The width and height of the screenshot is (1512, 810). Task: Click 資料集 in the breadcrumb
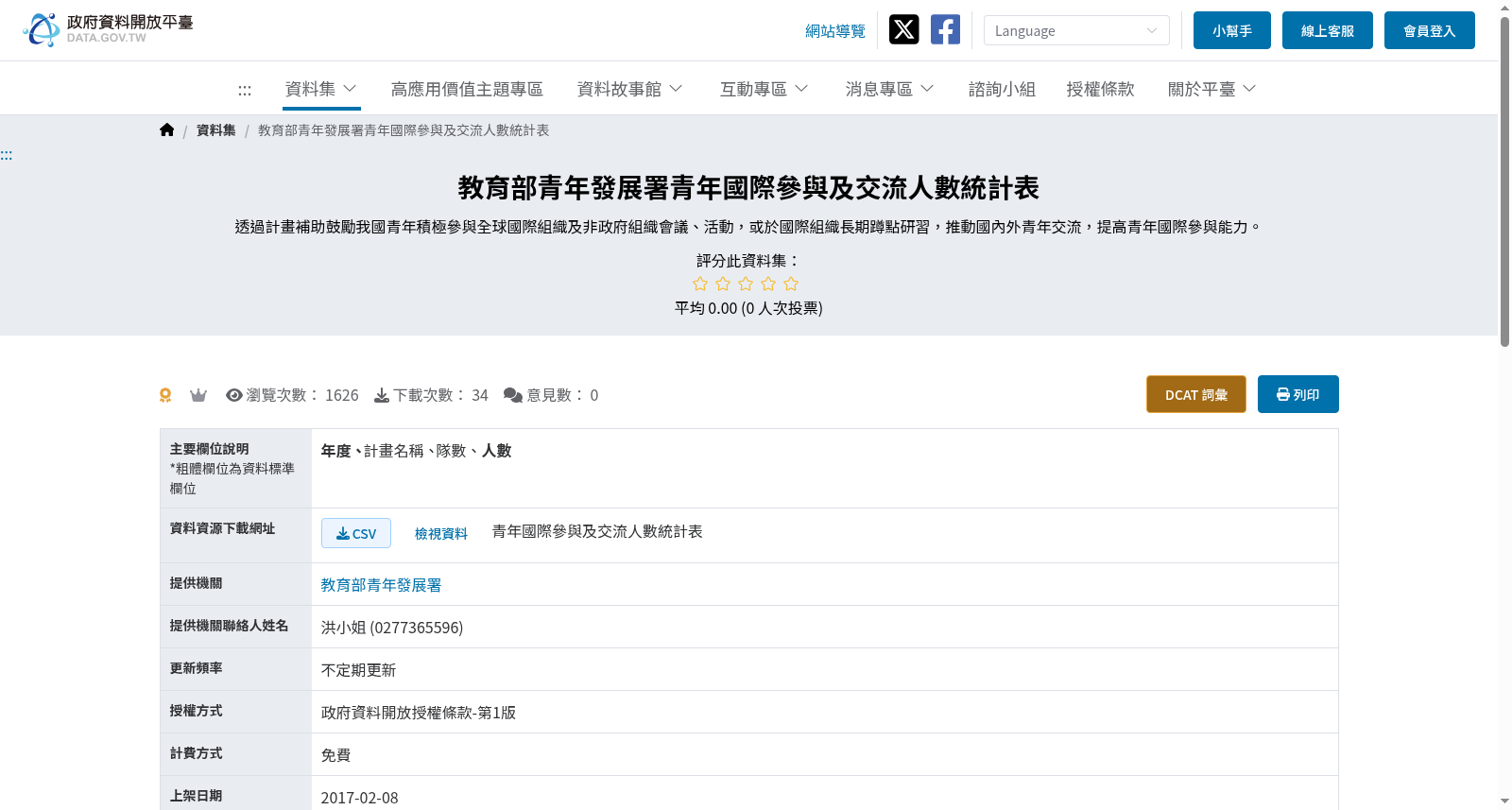216,130
